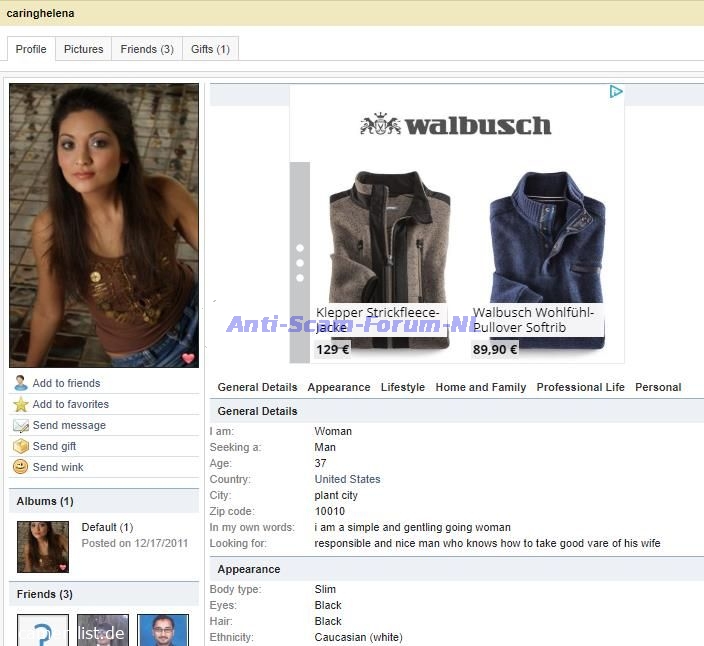Click the Add to friends person icon
The height and width of the screenshot is (646, 704).
(x=20, y=383)
